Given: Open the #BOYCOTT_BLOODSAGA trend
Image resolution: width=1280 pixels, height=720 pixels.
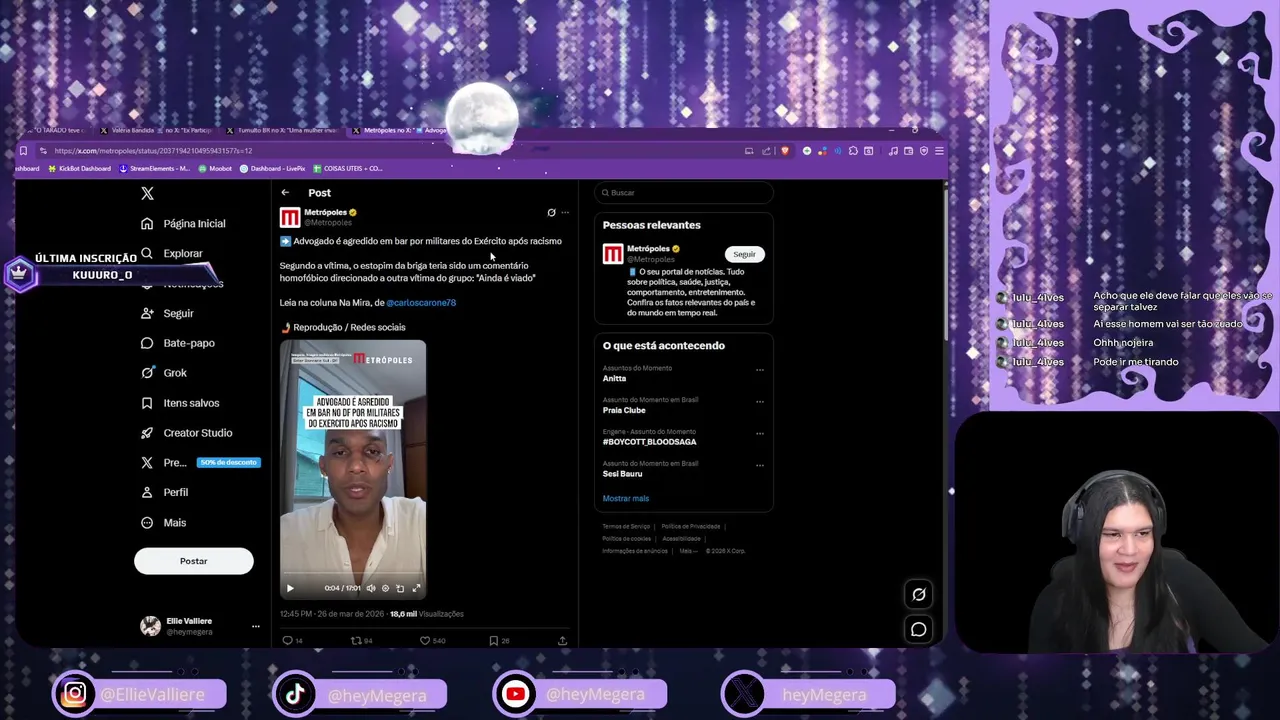Looking at the screenshot, I should click(650, 442).
